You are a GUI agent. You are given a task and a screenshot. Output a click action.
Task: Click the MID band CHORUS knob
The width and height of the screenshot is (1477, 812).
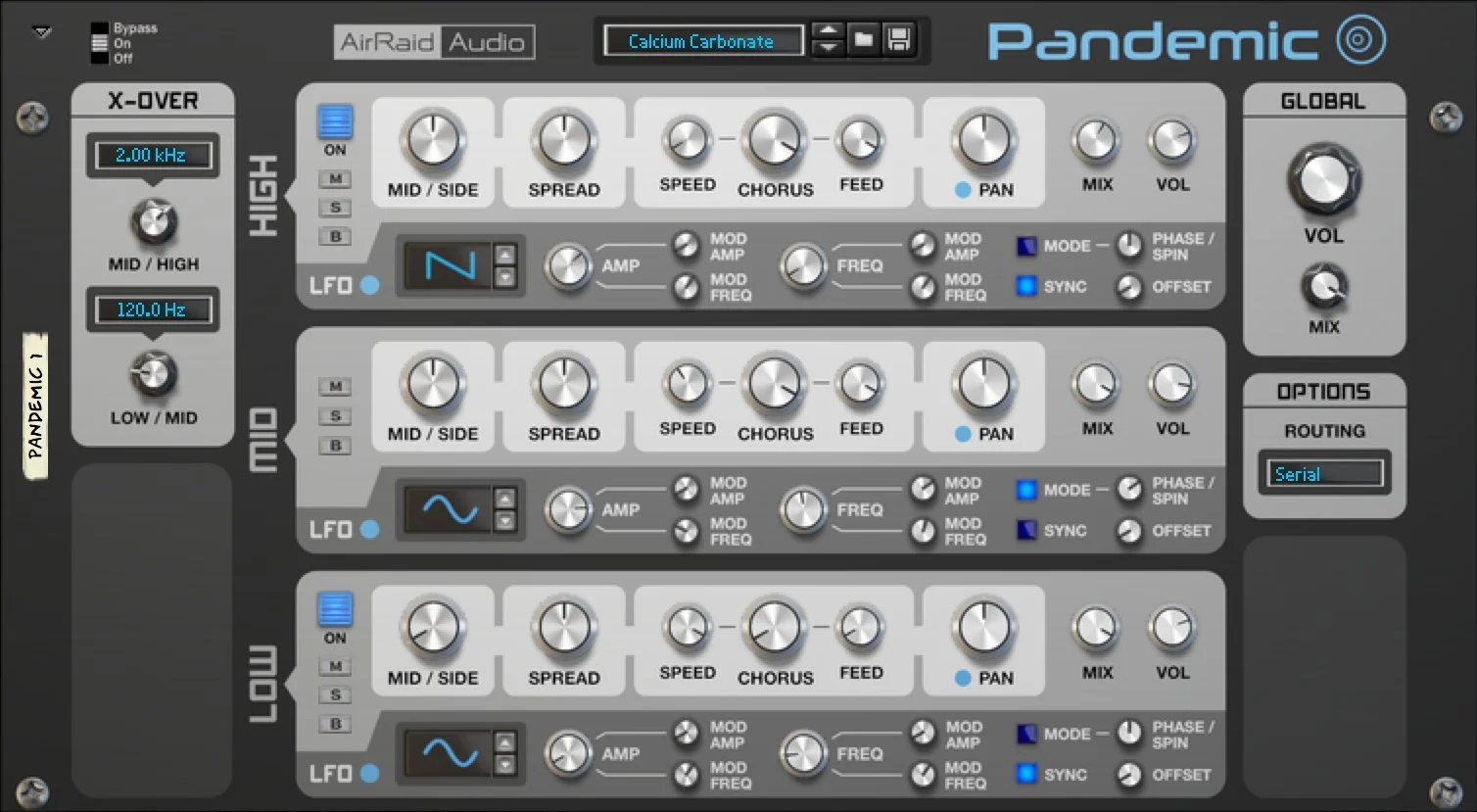coord(774,385)
